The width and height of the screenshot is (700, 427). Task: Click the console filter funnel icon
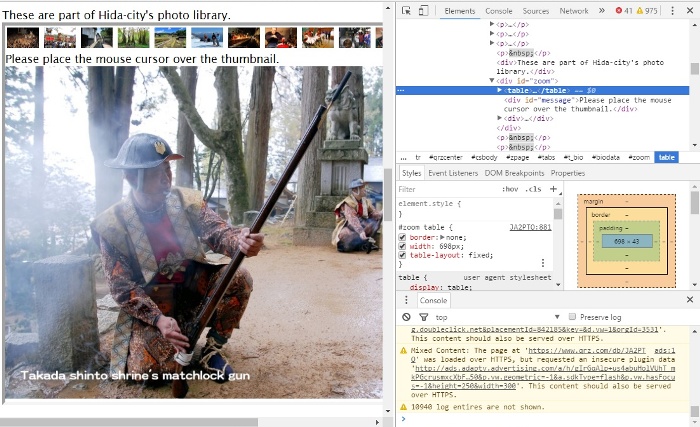pyautogui.click(x=423, y=317)
